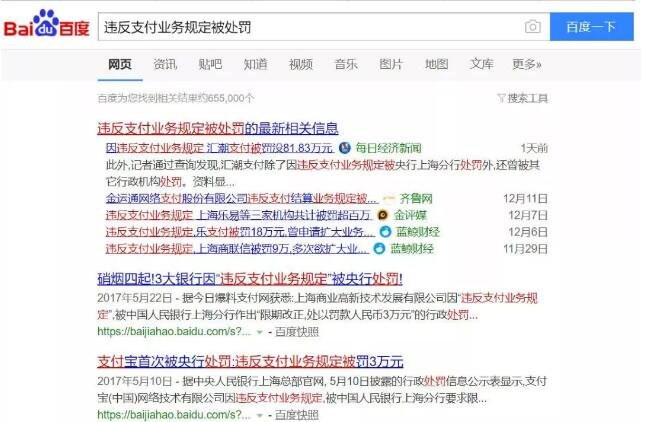Switch to the 知道 tab
Screen dimensions: 646x422
tap(255, 64)
